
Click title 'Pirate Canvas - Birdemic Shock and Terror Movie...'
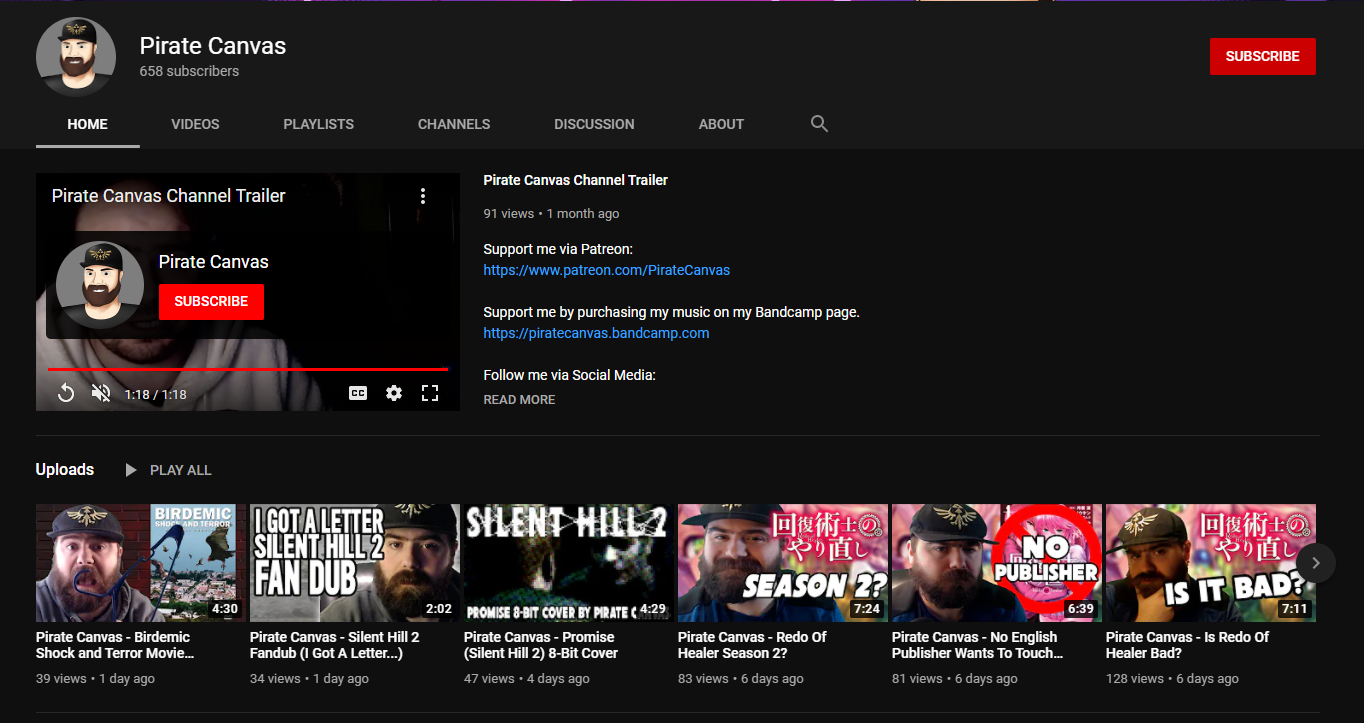coord(115,645)
